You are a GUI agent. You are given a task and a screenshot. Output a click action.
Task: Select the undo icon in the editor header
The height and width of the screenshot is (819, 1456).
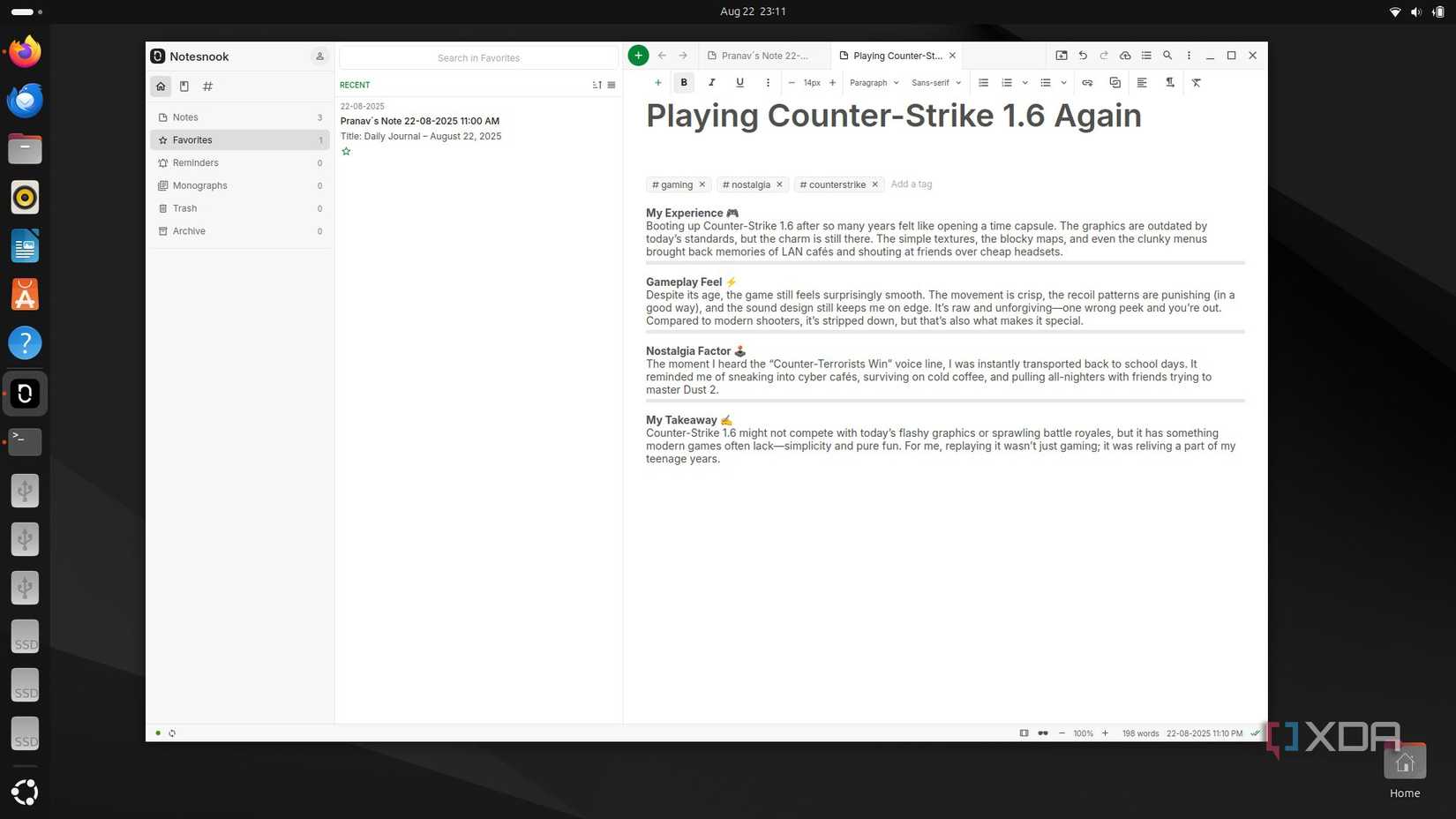[x=1082, y=55]
